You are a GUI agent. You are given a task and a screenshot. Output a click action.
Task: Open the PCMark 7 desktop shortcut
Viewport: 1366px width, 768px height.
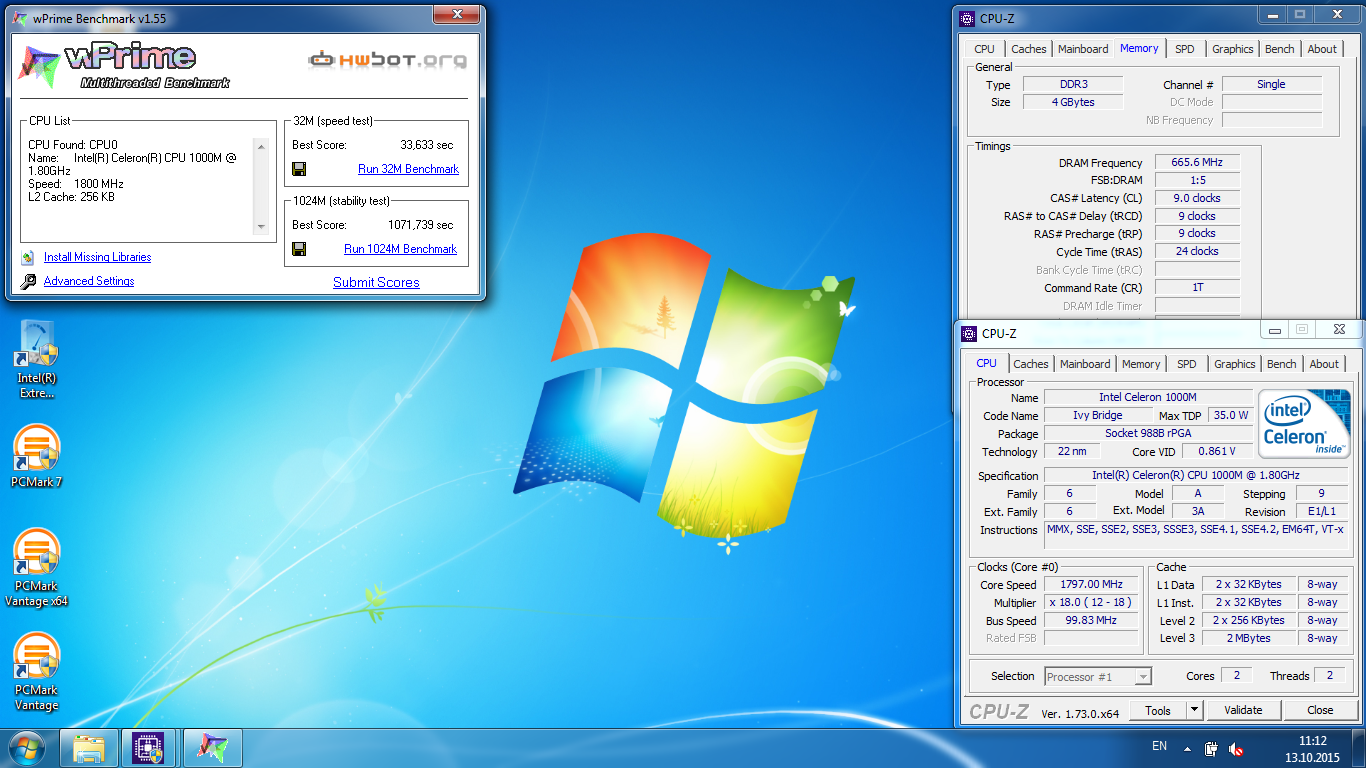pyautogui.click(x=37, y=456)
